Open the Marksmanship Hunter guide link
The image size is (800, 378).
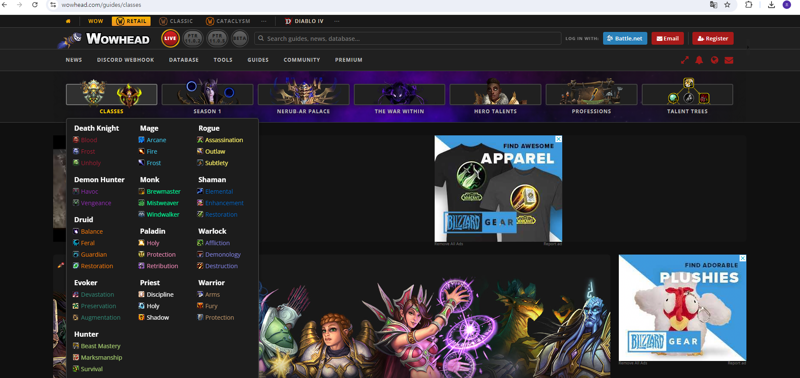click(101, 358)
